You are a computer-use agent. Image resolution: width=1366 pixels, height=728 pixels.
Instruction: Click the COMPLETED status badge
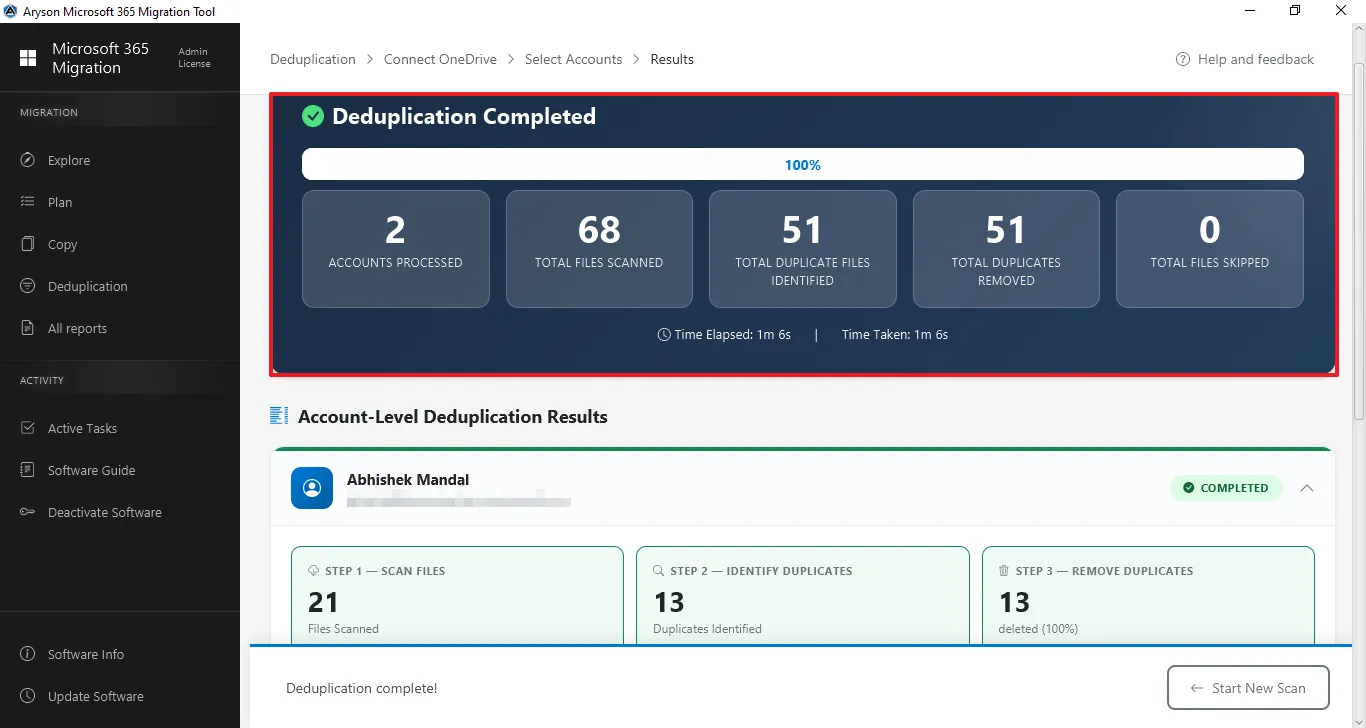[x=1226, y=488]
